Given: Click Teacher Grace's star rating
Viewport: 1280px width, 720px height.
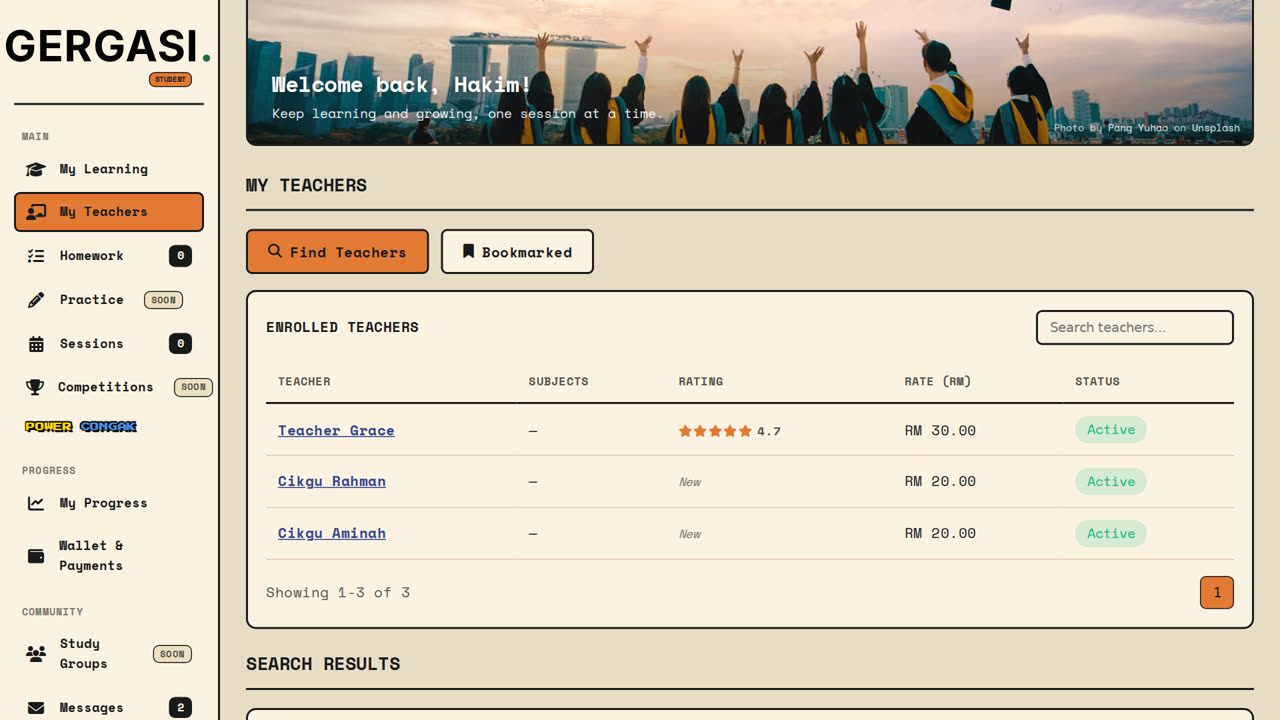Looking at the screenshot, I should [715, 431].
